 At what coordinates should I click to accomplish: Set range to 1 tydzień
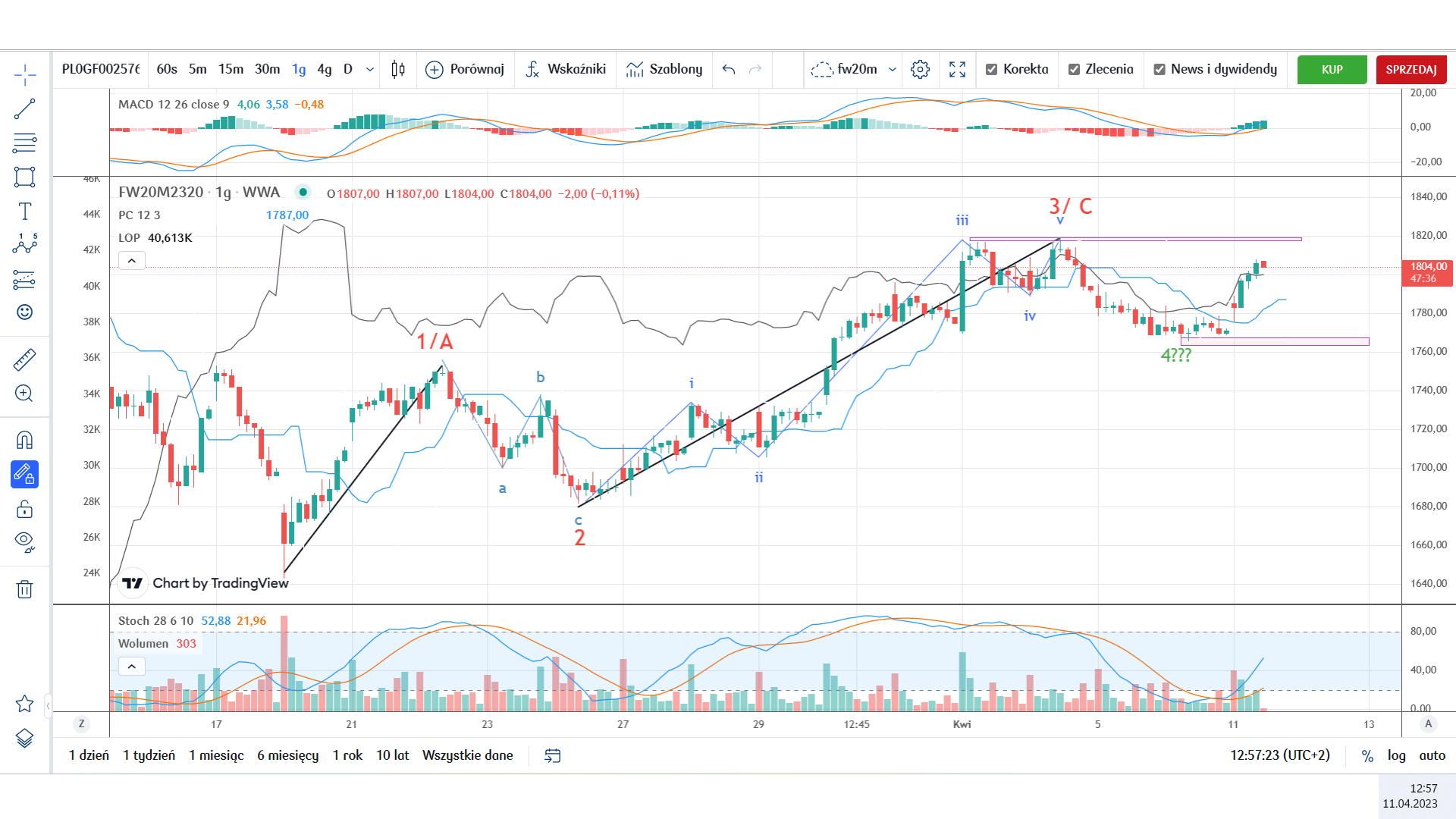click(x=149, y=755)
